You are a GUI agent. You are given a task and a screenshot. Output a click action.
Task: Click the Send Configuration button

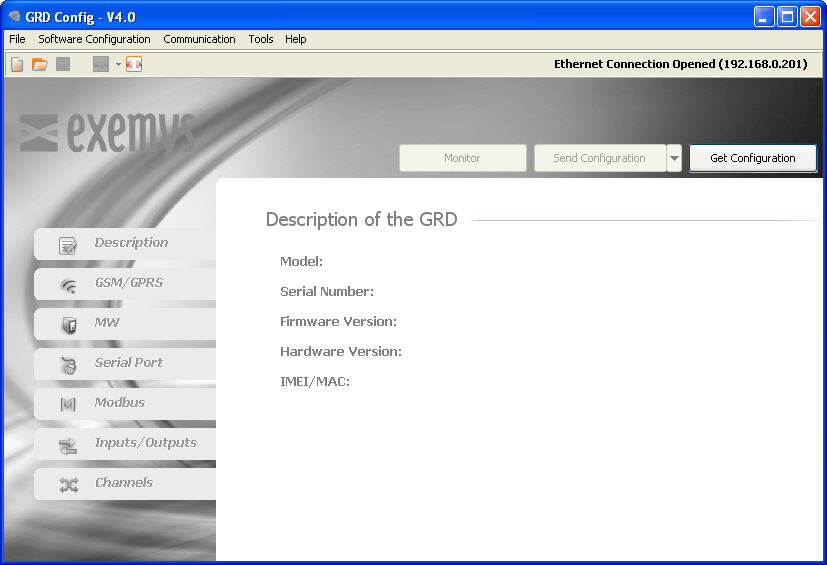(x=599, y=158)
